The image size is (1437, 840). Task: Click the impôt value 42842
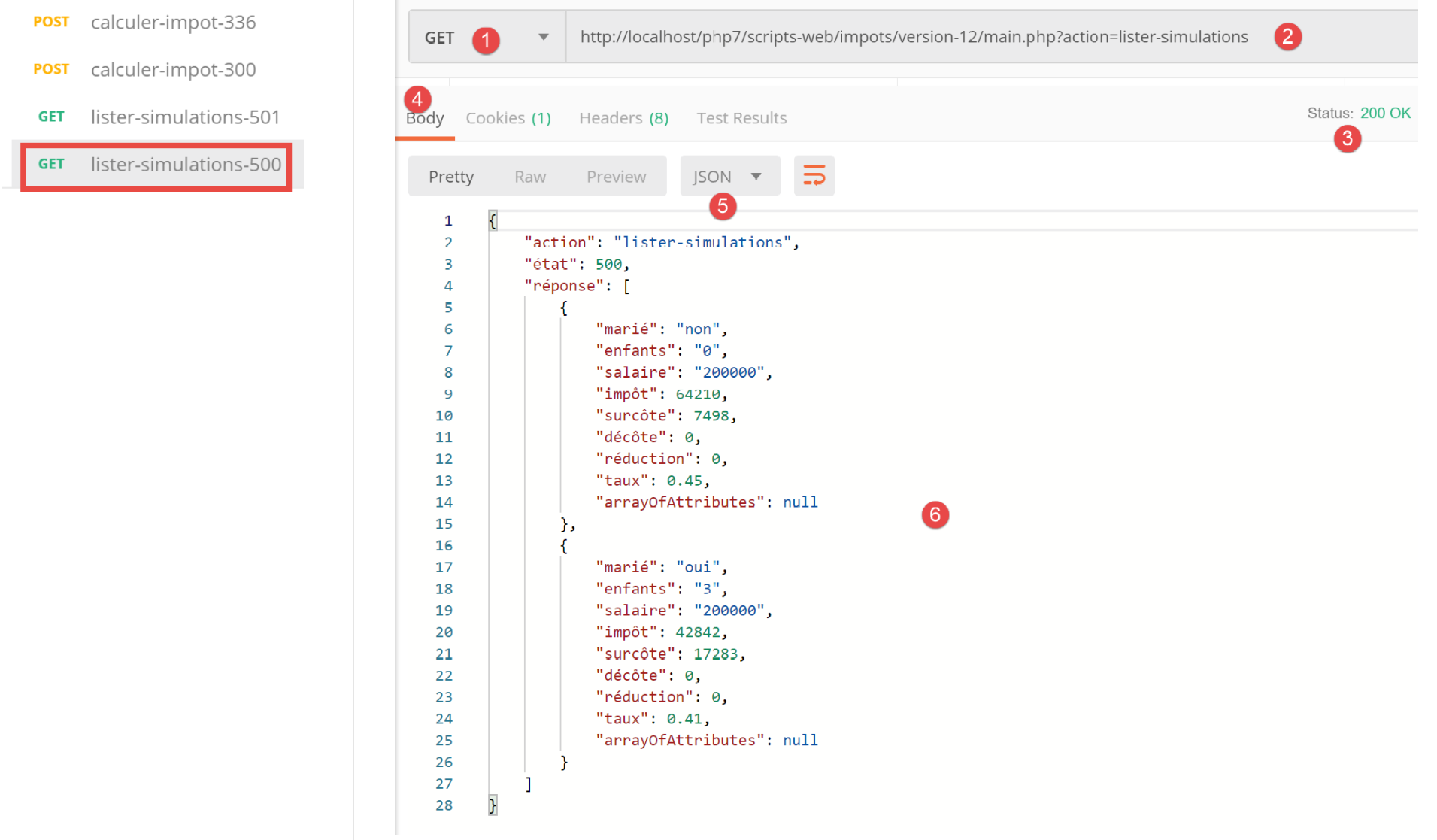(697, 632)
